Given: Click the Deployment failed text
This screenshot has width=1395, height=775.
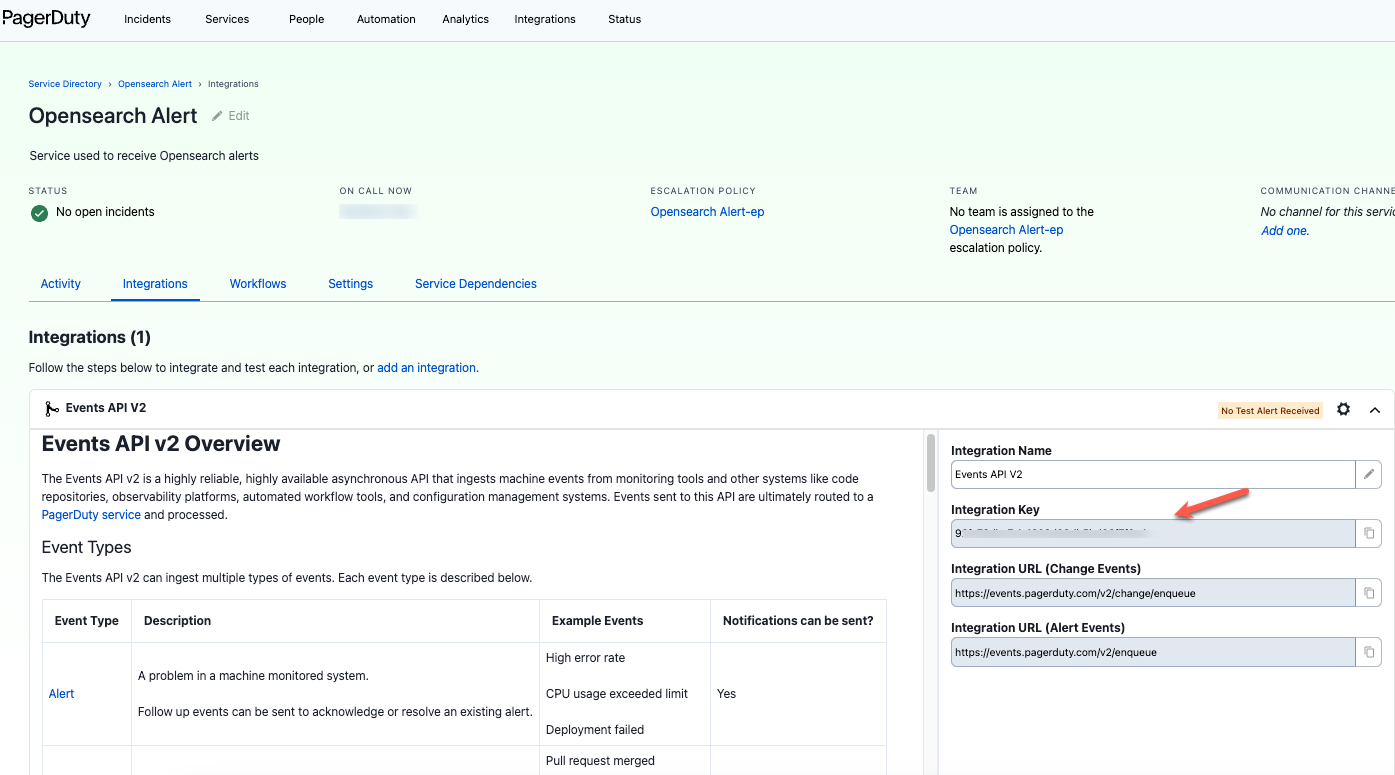Looking at the screenshot, I should [x=595, y=730].
